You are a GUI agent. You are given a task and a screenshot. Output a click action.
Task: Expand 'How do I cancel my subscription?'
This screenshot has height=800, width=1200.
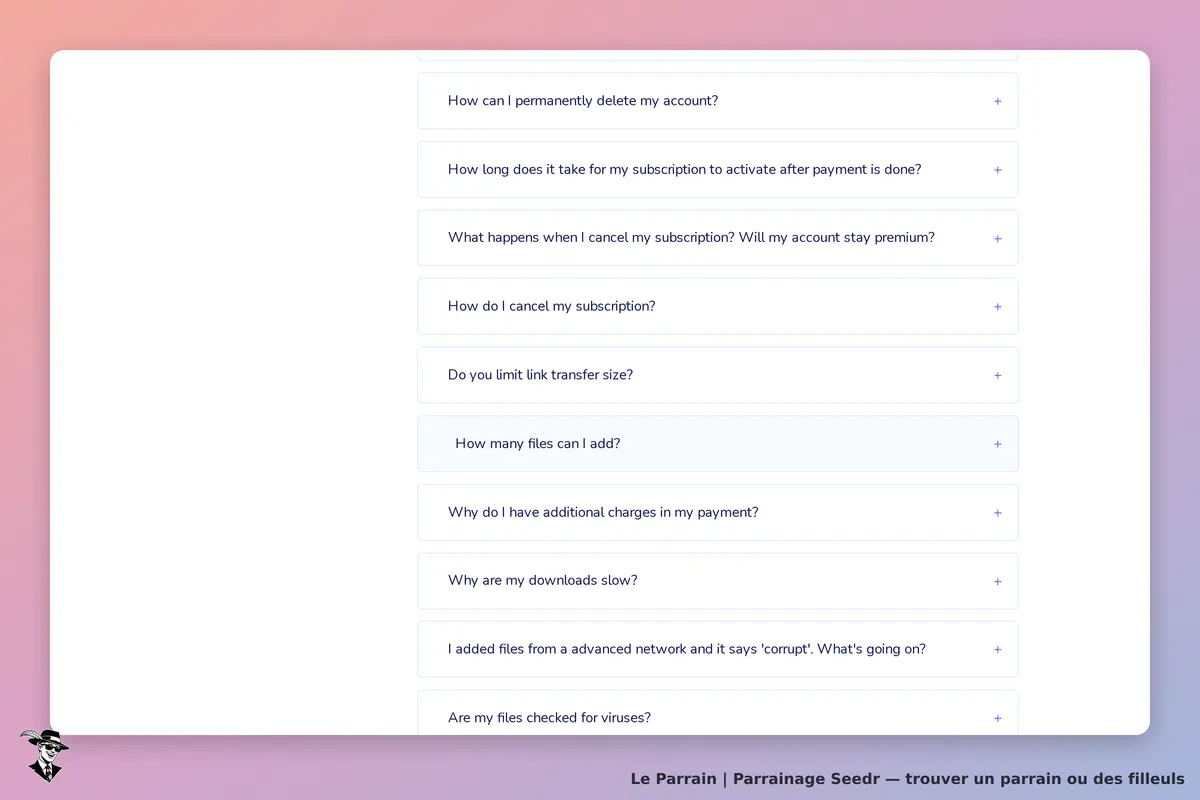tap(717, 307)
